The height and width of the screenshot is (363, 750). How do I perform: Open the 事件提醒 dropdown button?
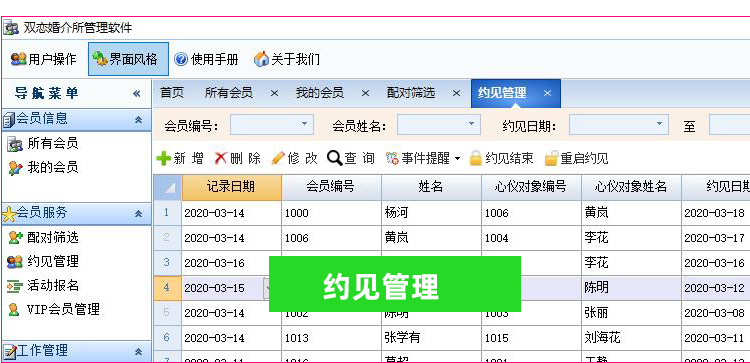(x=423, y=158)
